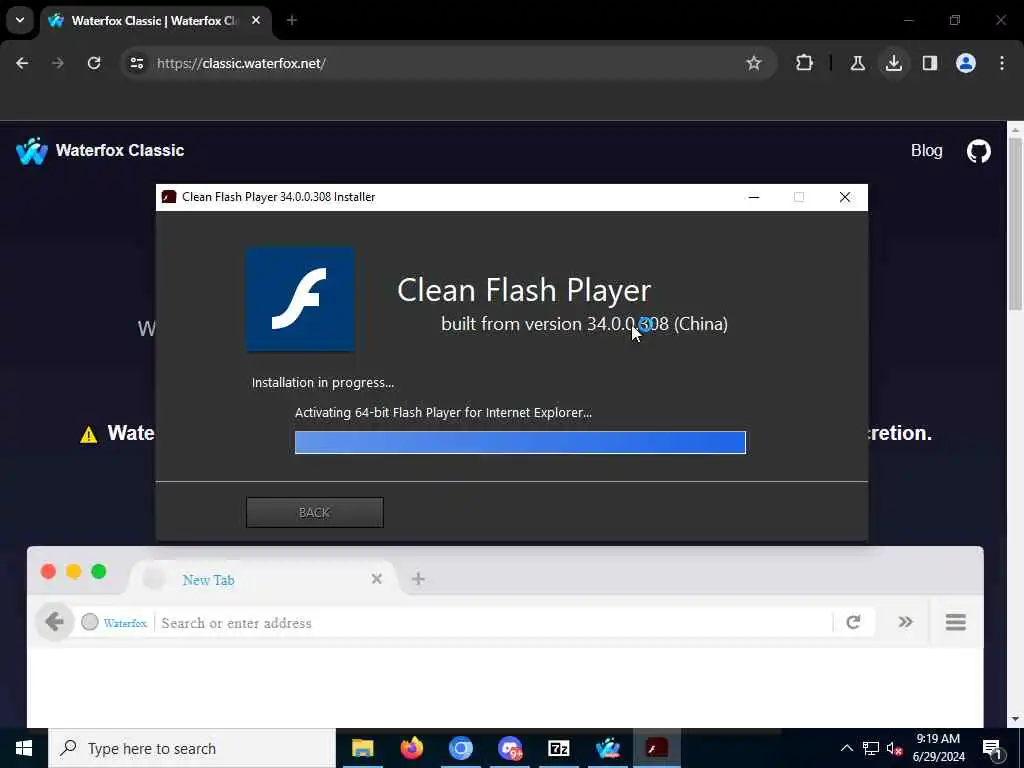Open the browser profile avatar

(966, 63)
